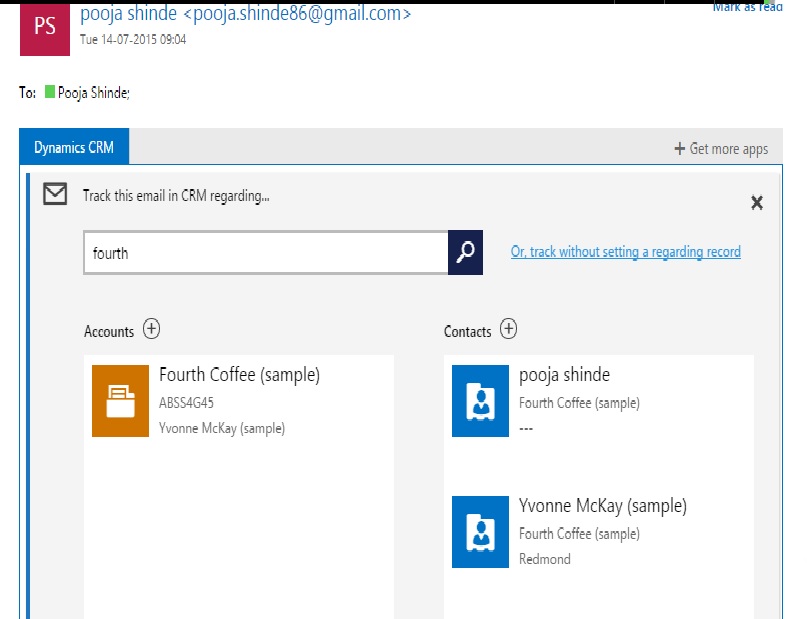
Task: Click track without setting a regarding record
Action: (x=625, y=252)
